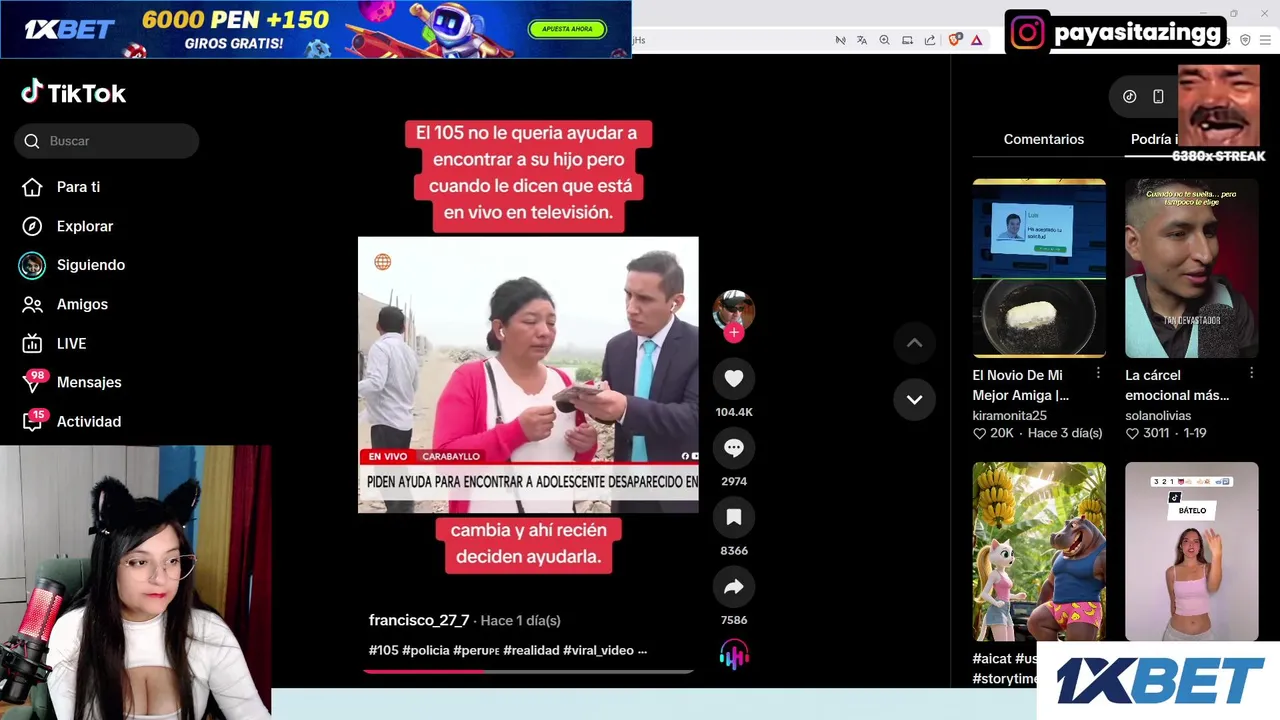Like the video with 104.4K likes

pyautogui.click(x=734, y=378)
